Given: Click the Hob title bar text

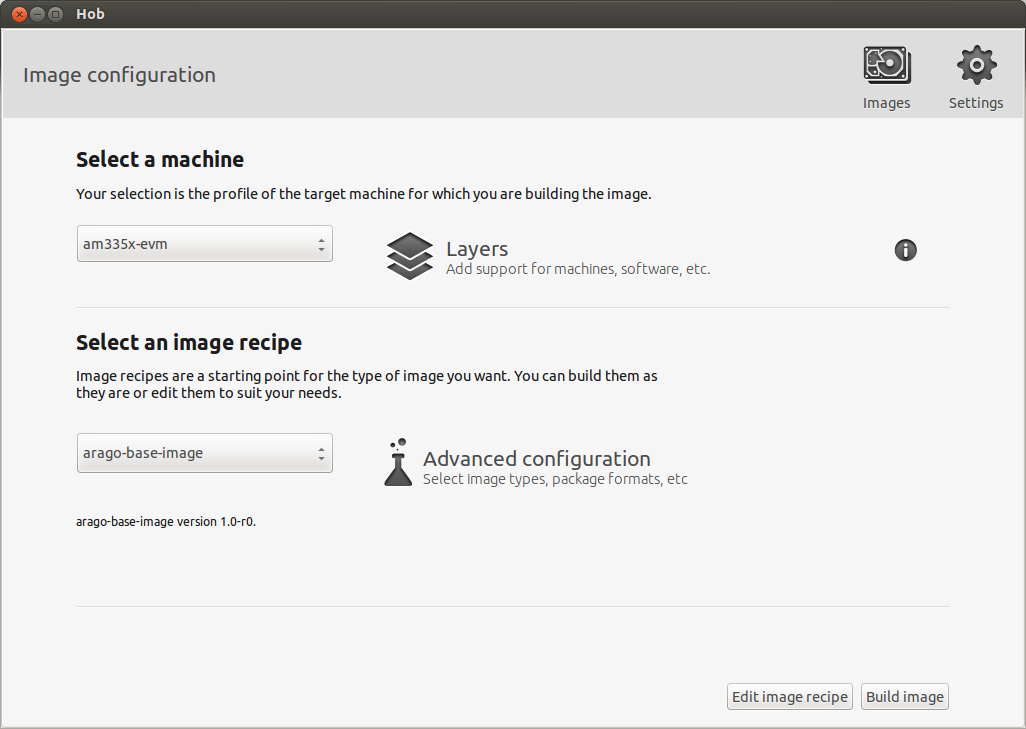Looking at the screenshot, I should click(x=90, y=14).
